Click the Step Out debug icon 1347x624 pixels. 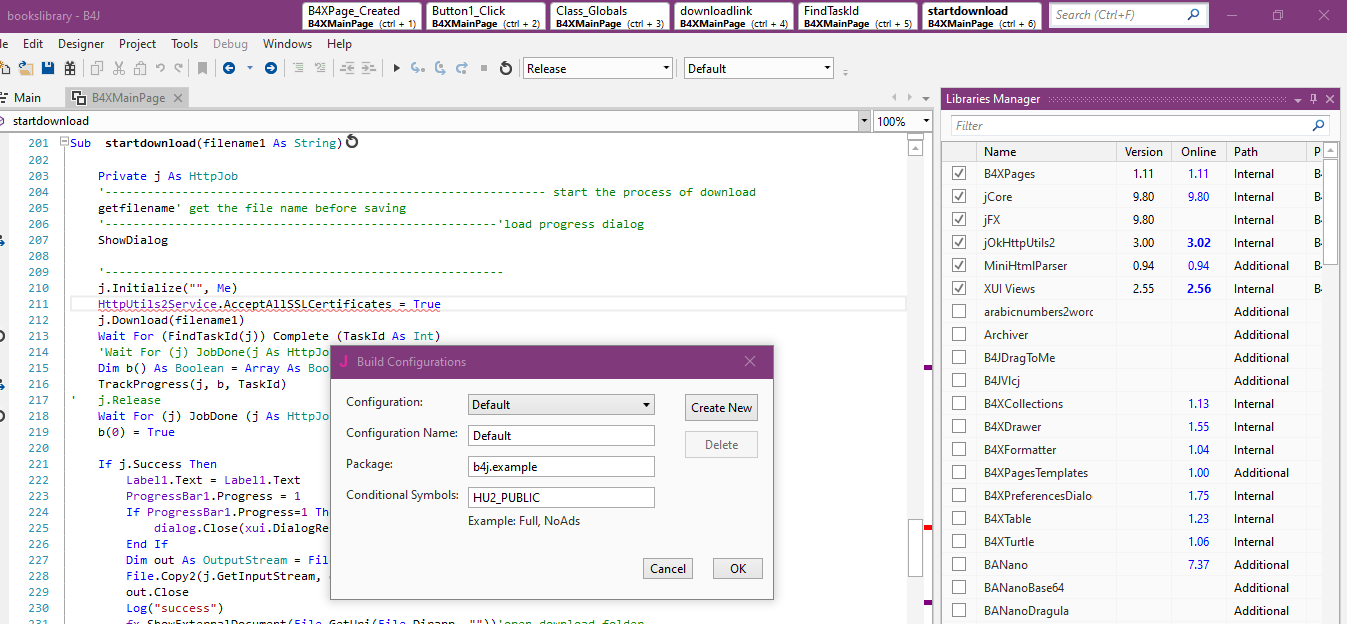[x=462, y=68]
